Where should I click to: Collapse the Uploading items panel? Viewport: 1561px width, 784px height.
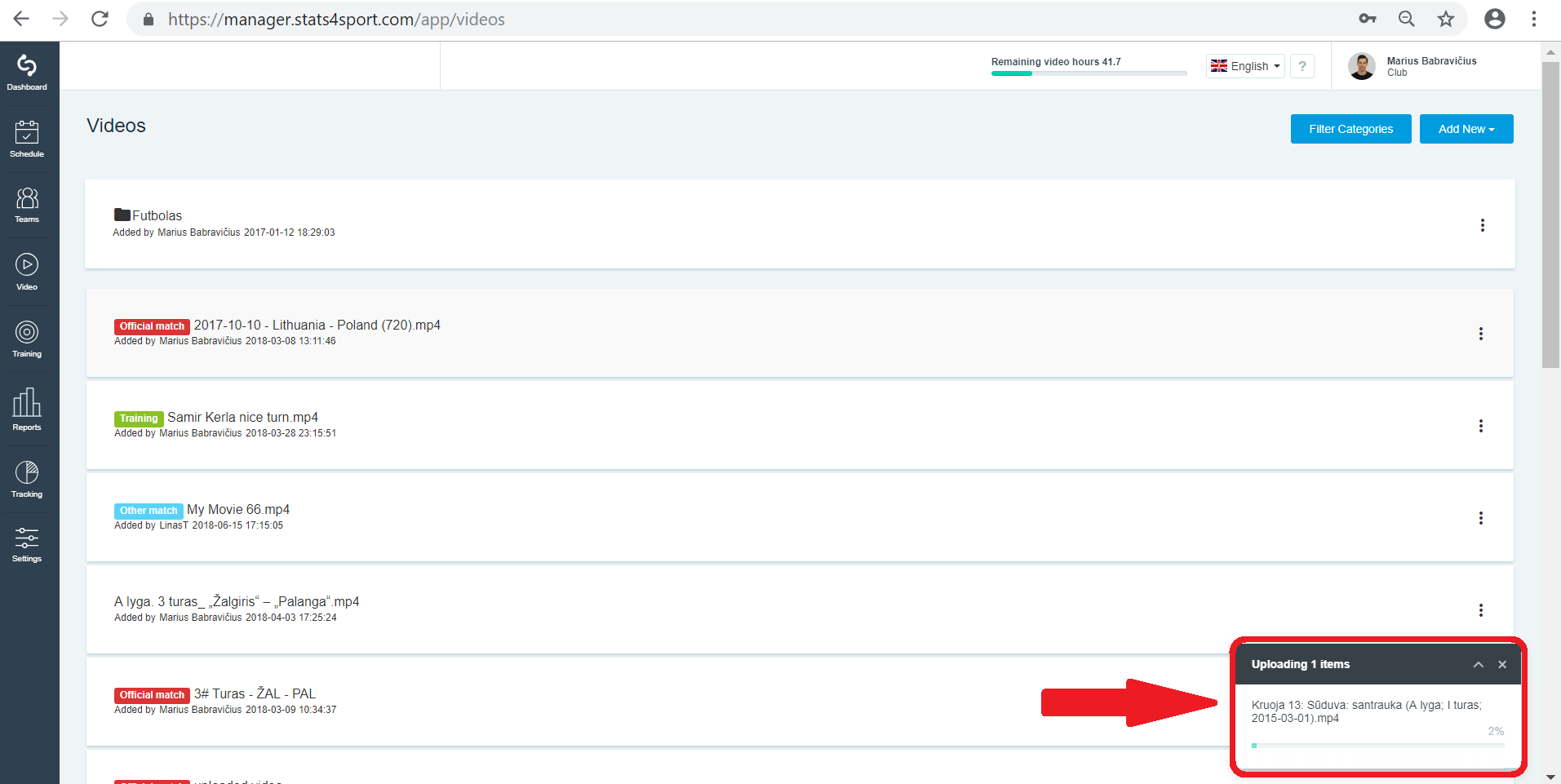tap(1478, 665)
